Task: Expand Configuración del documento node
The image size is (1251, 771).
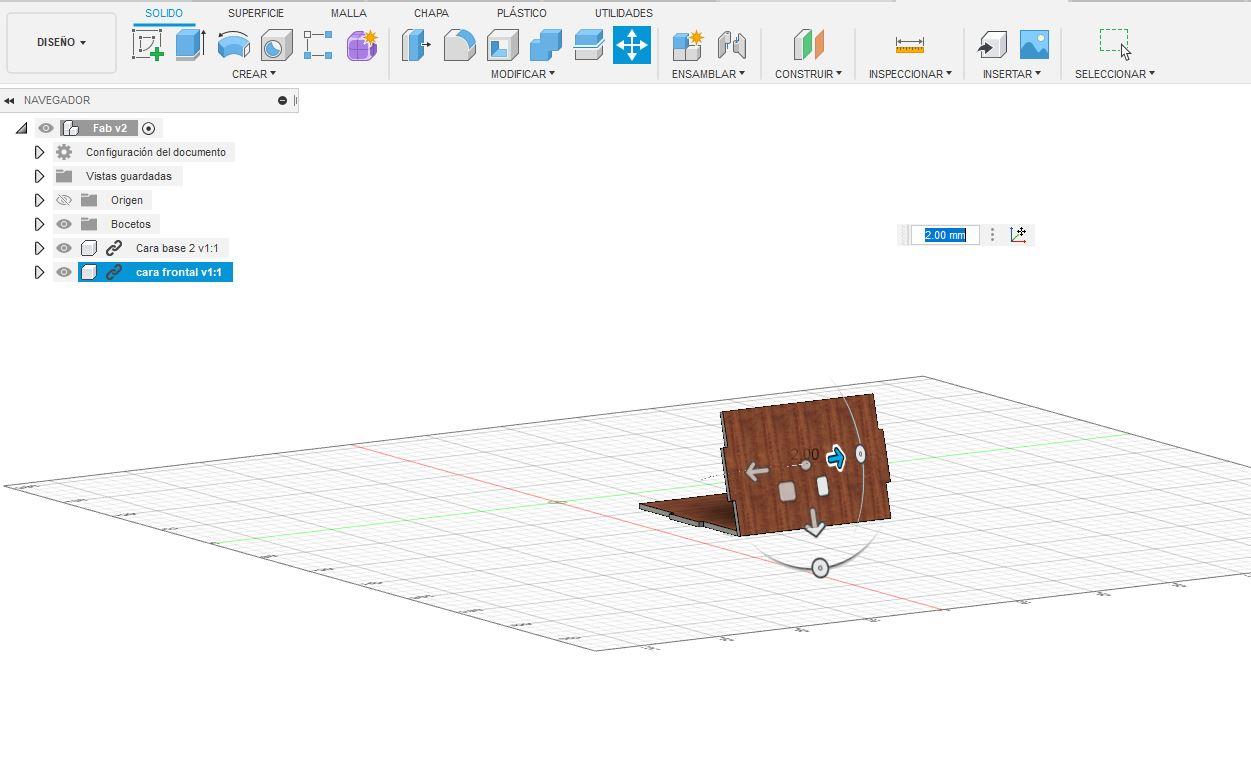Action: [x=39, y=152]
